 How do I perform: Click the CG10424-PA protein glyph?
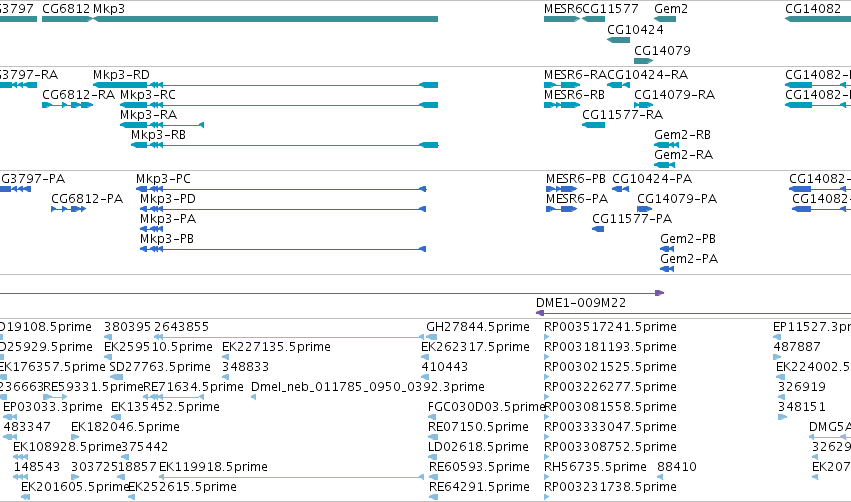tap(620, 189)
